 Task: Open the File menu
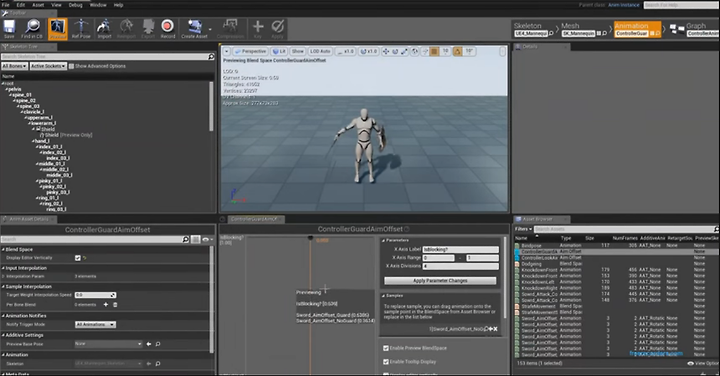(6, 5)
